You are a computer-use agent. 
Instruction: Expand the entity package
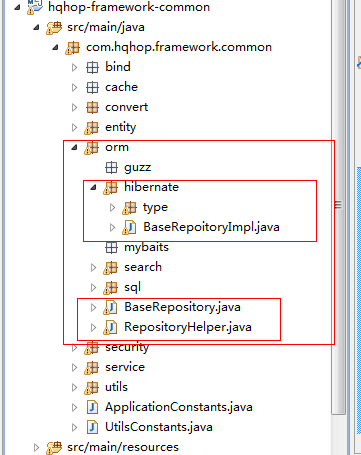point(74,127)
